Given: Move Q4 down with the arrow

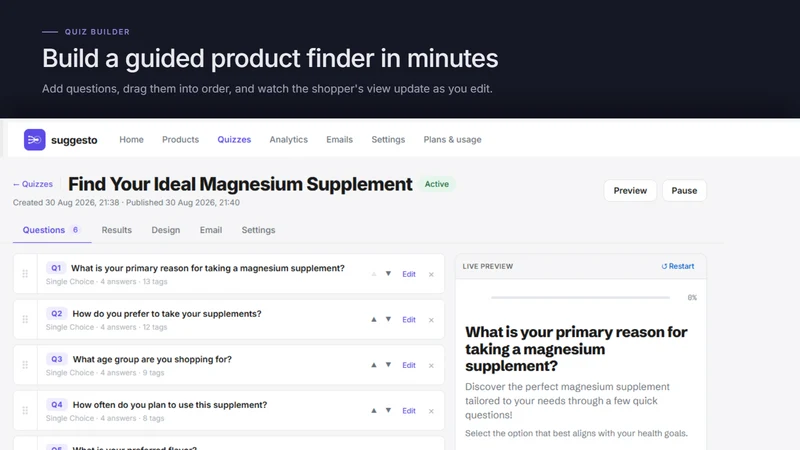Looking at the screenshot, I should tap(388, 410).
